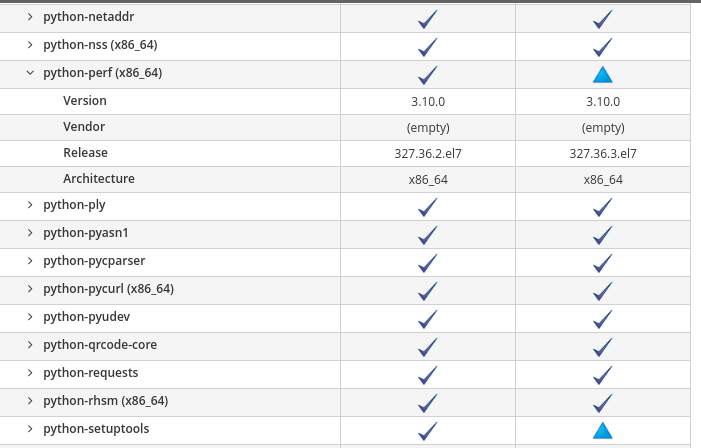701x448 pixels.
Task: Expand python-pyudev chevron
Action: point(30,317)
